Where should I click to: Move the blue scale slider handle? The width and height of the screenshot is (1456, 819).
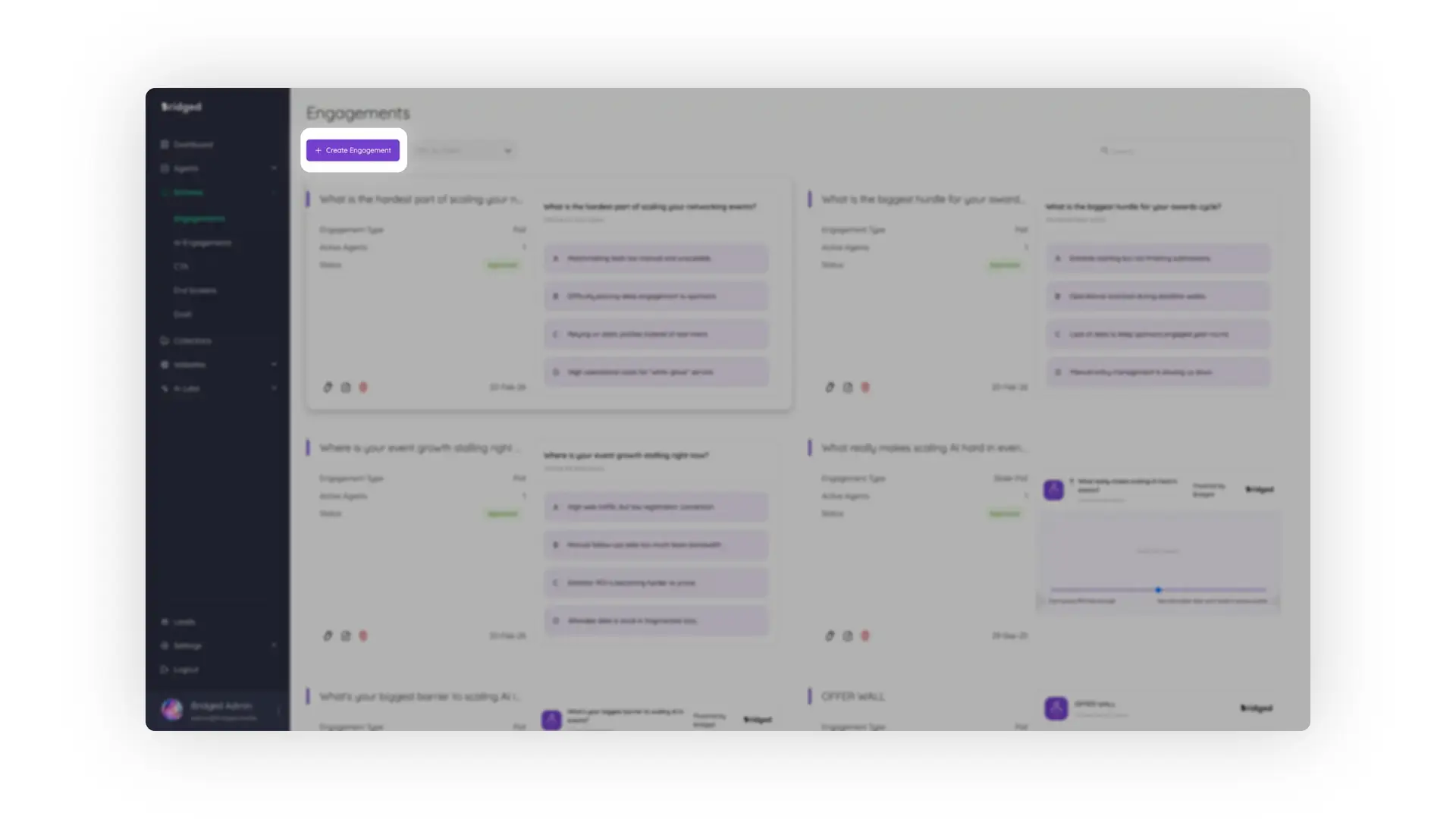[x=1158, y=589]
